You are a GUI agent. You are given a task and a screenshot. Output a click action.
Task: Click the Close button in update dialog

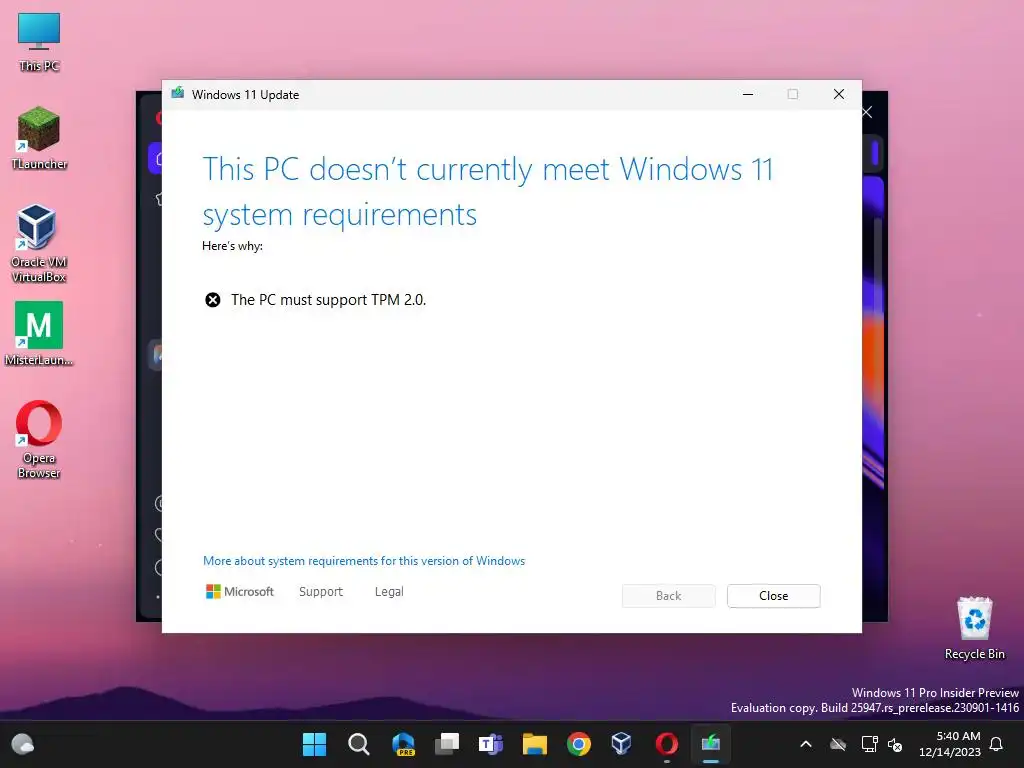(773, 596)
